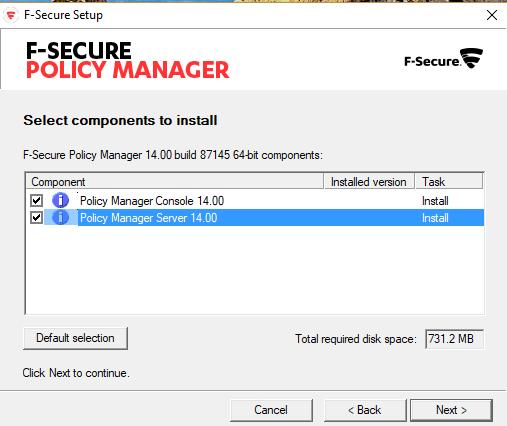
Task: Select the Policy Manager Server 14.00 row
Action: [x=255, y=218]
